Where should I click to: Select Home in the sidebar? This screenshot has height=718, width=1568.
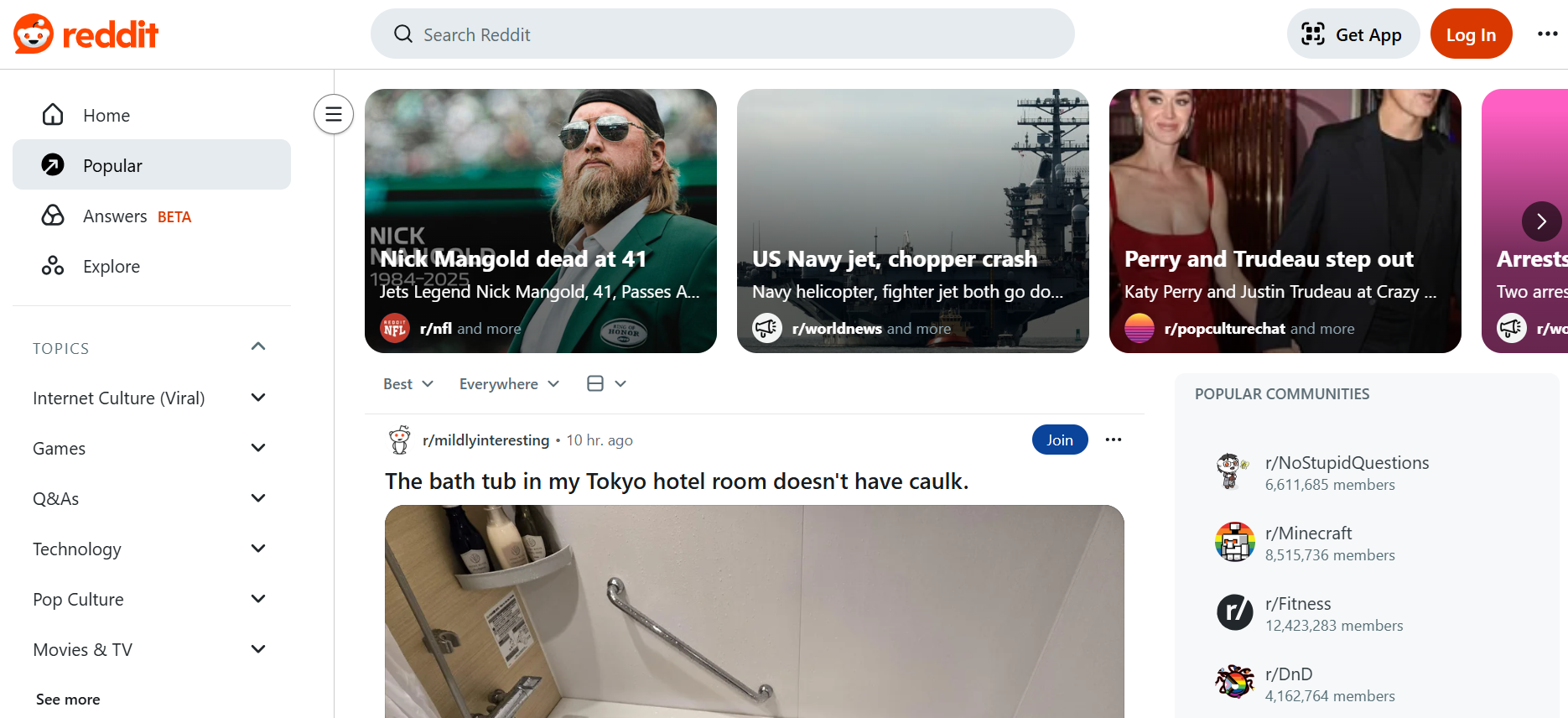point(106,115)
